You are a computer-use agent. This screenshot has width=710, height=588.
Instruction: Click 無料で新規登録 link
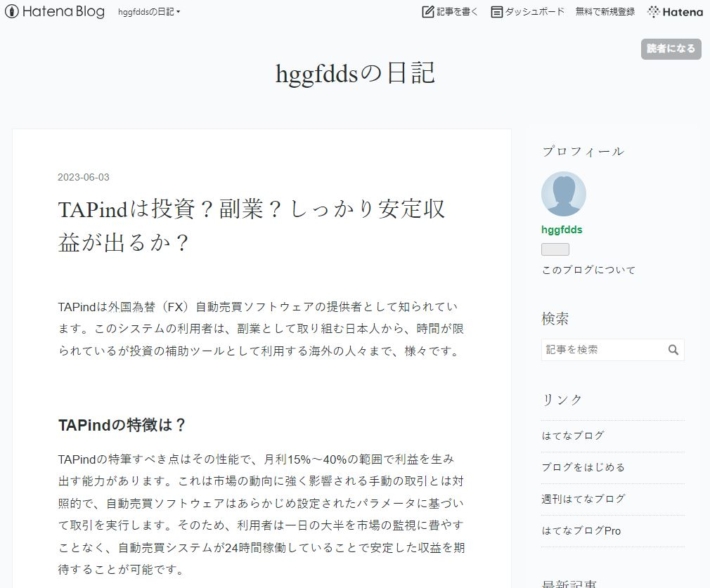tap(605, 12)
